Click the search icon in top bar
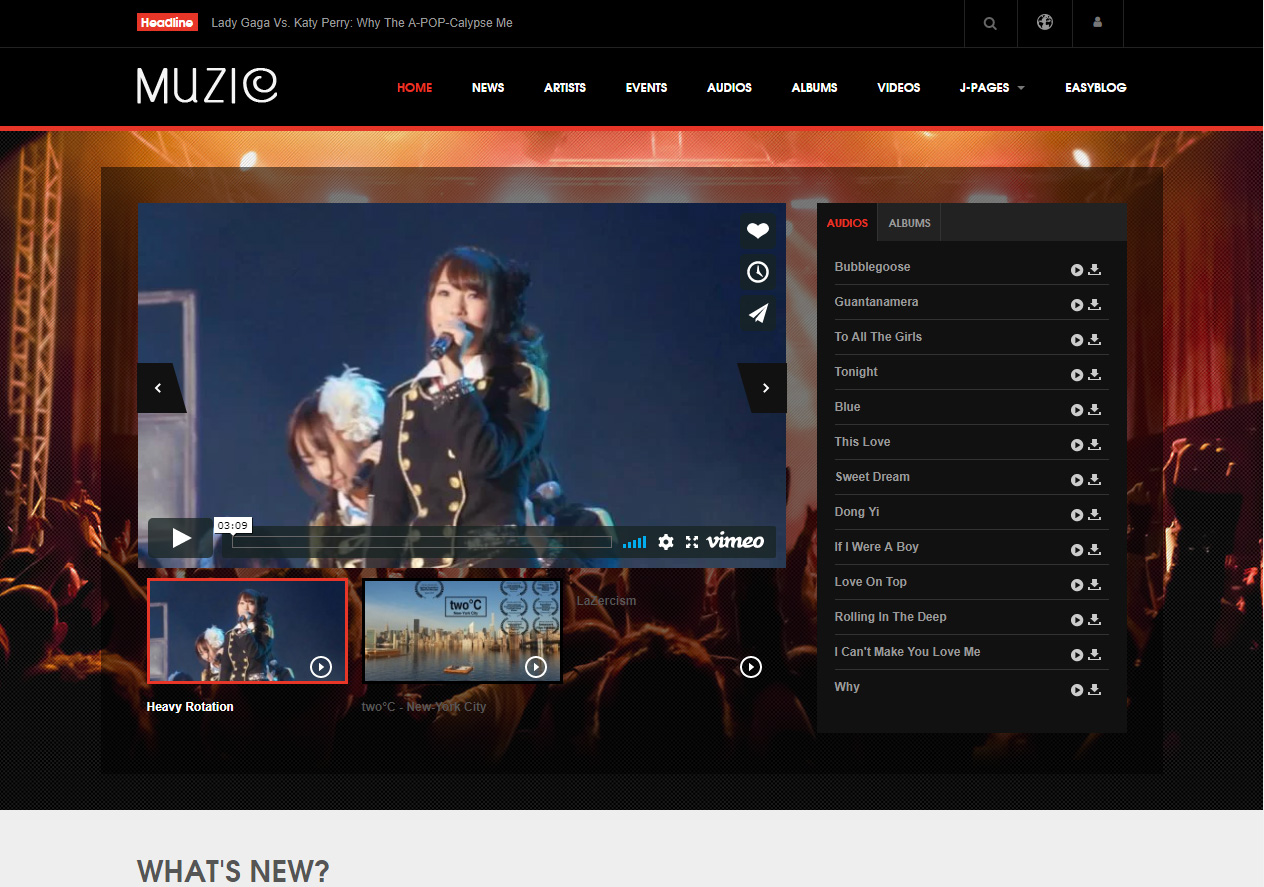 click(x=990, y=23)
